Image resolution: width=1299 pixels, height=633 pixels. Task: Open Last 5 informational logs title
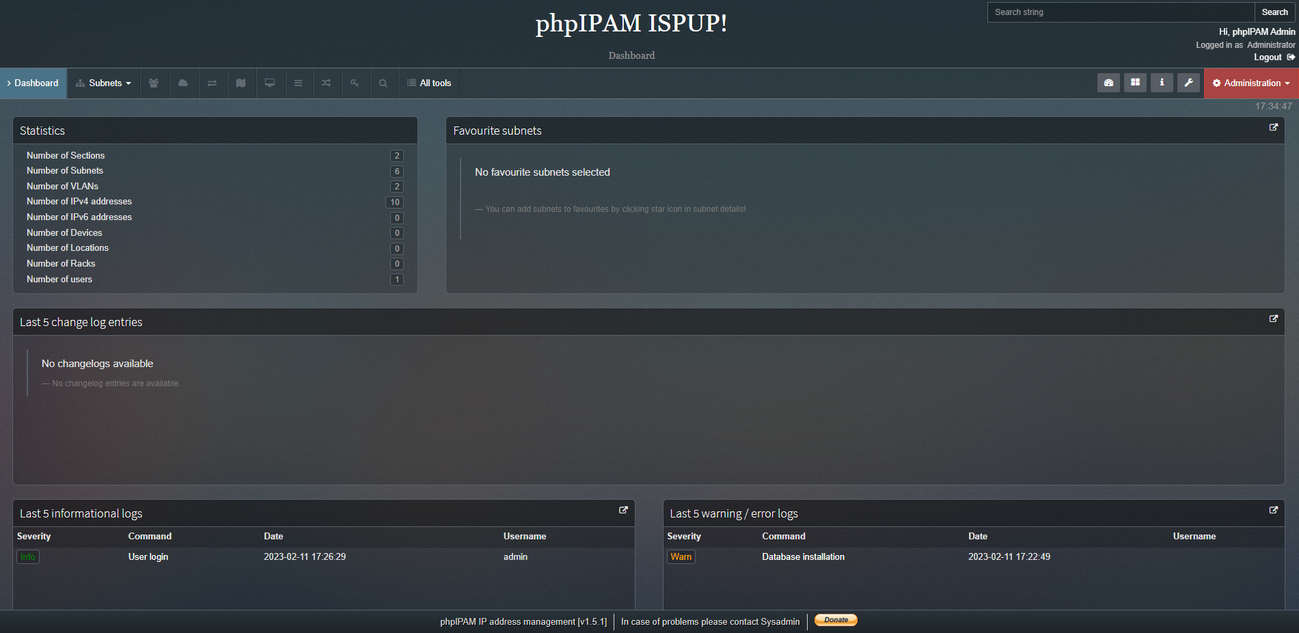coord(81,513)
